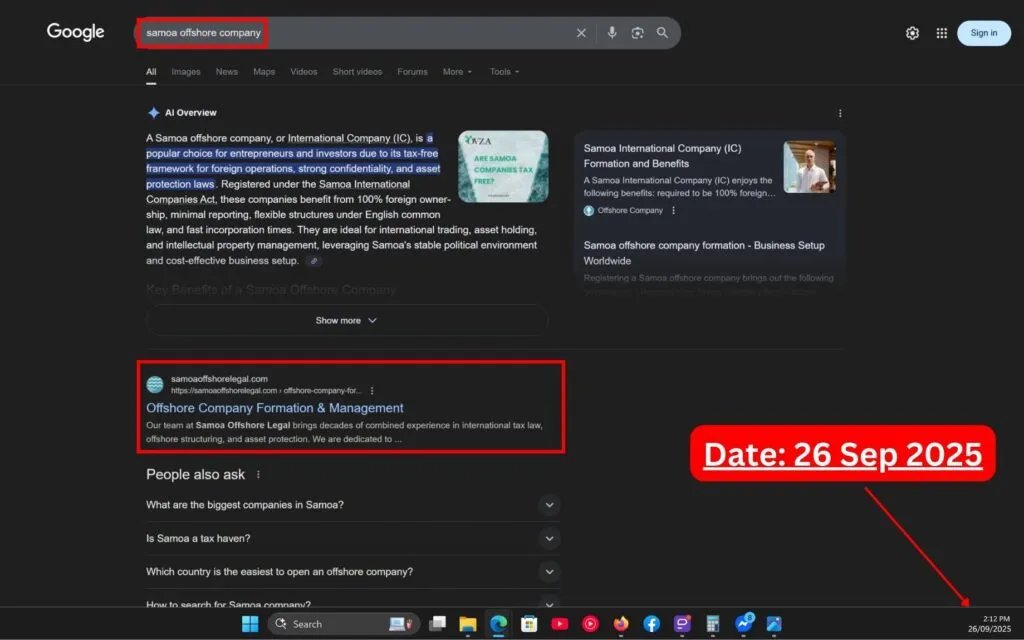1024x640 pixels.
Task: Start voice search with the microphone icon
Action: point(611,33)
